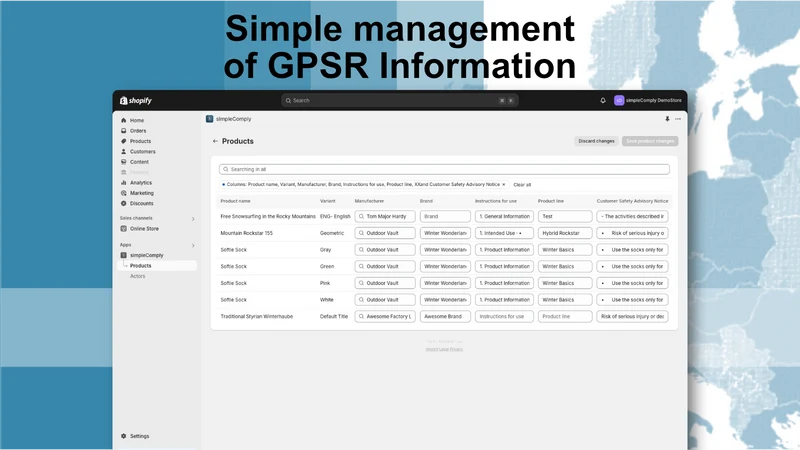
Task: Edit Instructions for Mountain Rockstar 155
Action: coord(504,233)
